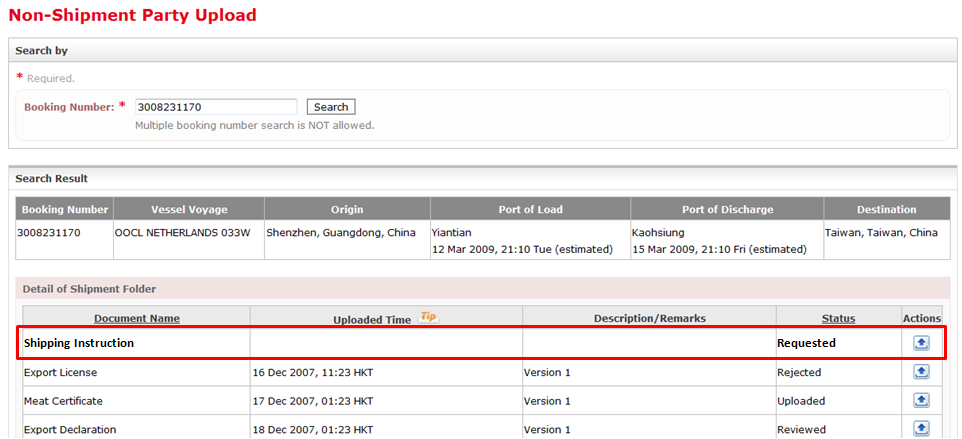
Task: Click the Requested status of Shipping Instruction
Action: [x=806, y=343]
